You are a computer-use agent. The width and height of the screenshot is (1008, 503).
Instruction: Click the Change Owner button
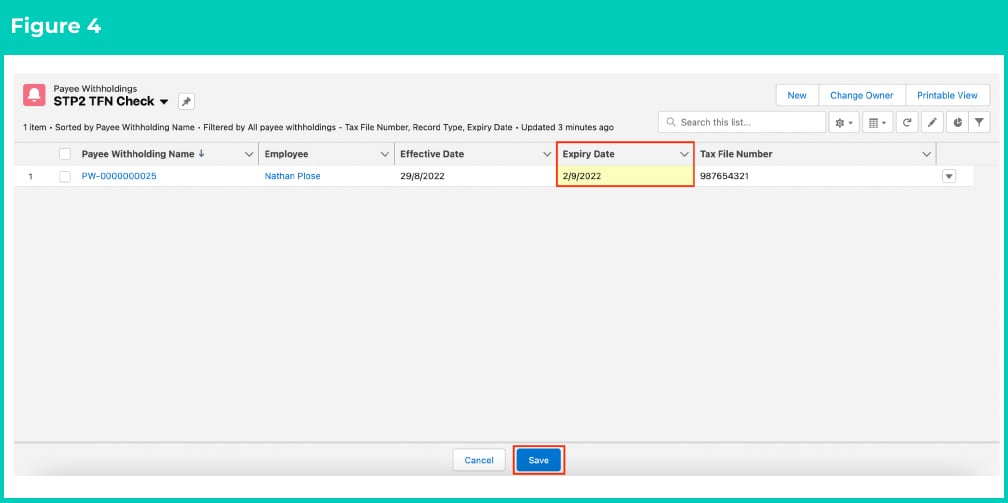click(x=861, y=95)
